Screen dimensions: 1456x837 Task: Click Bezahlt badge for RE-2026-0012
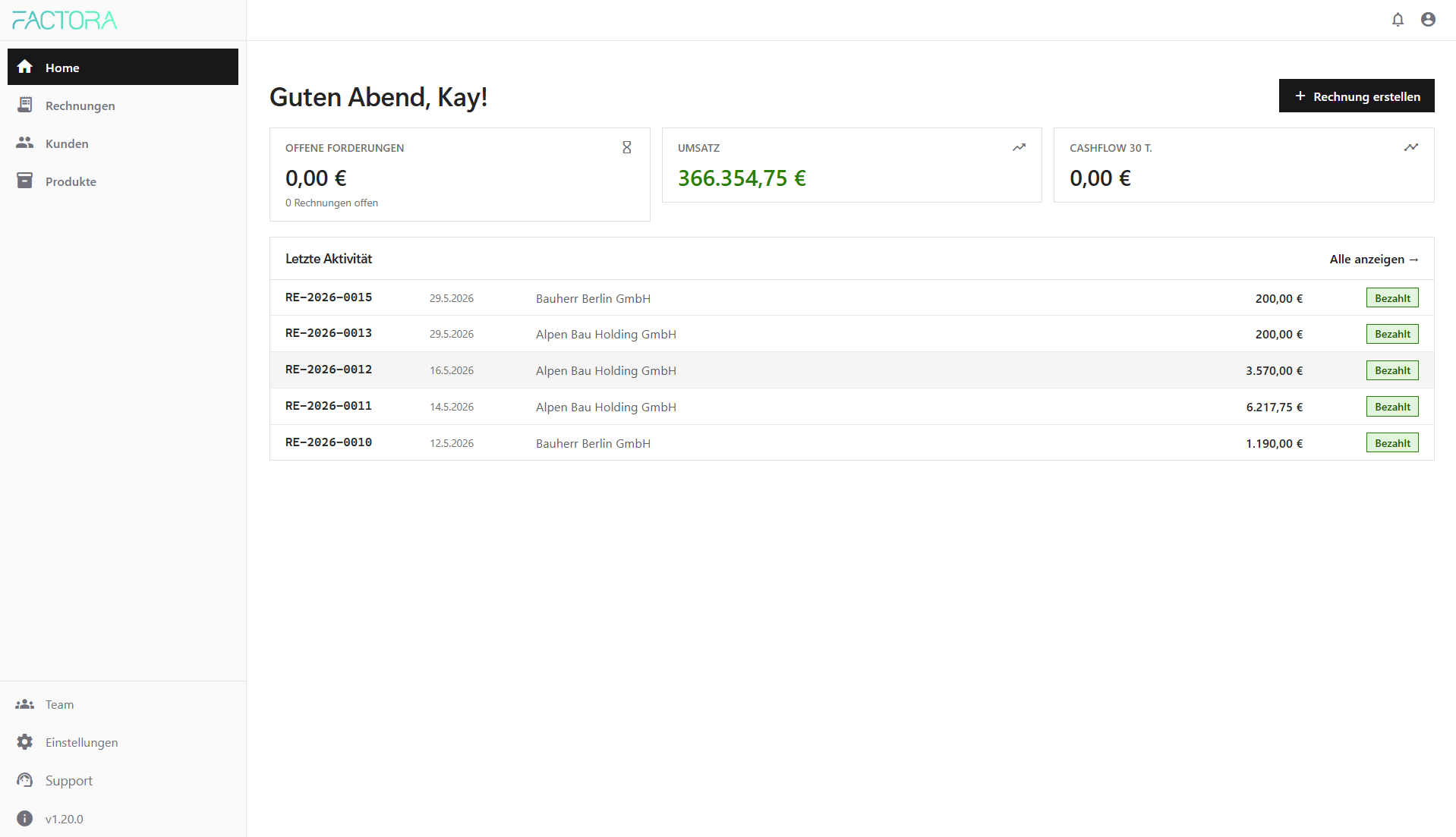[x=1392, y=370]
